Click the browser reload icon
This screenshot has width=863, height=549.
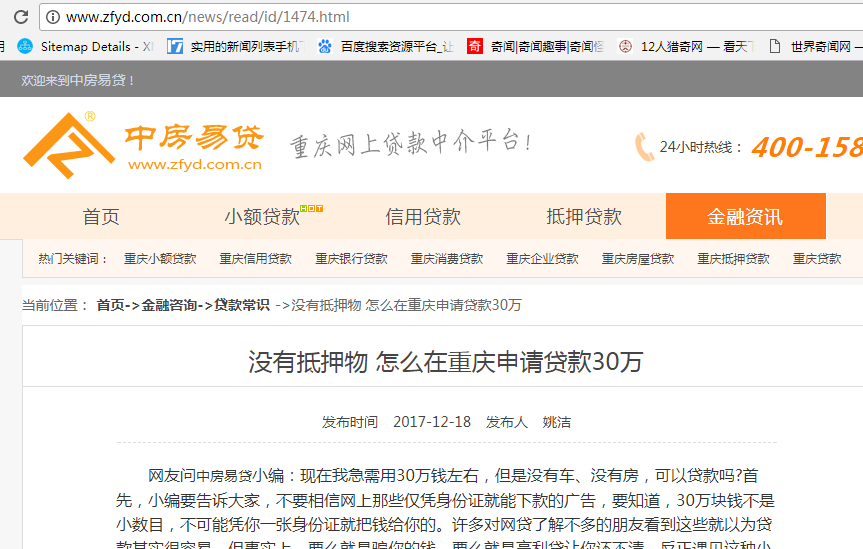[20, 17]
